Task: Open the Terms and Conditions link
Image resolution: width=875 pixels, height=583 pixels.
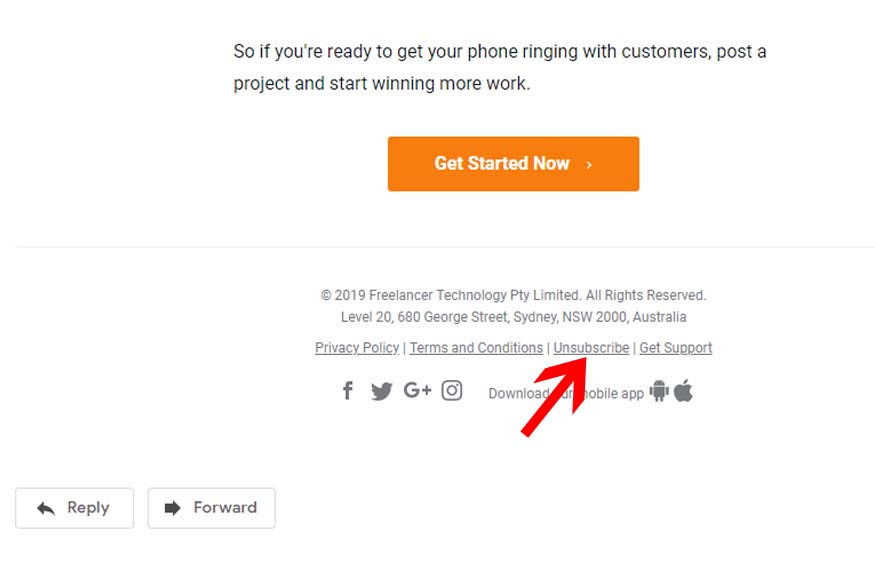Action: pyautogui.click(x=476, y=348)
